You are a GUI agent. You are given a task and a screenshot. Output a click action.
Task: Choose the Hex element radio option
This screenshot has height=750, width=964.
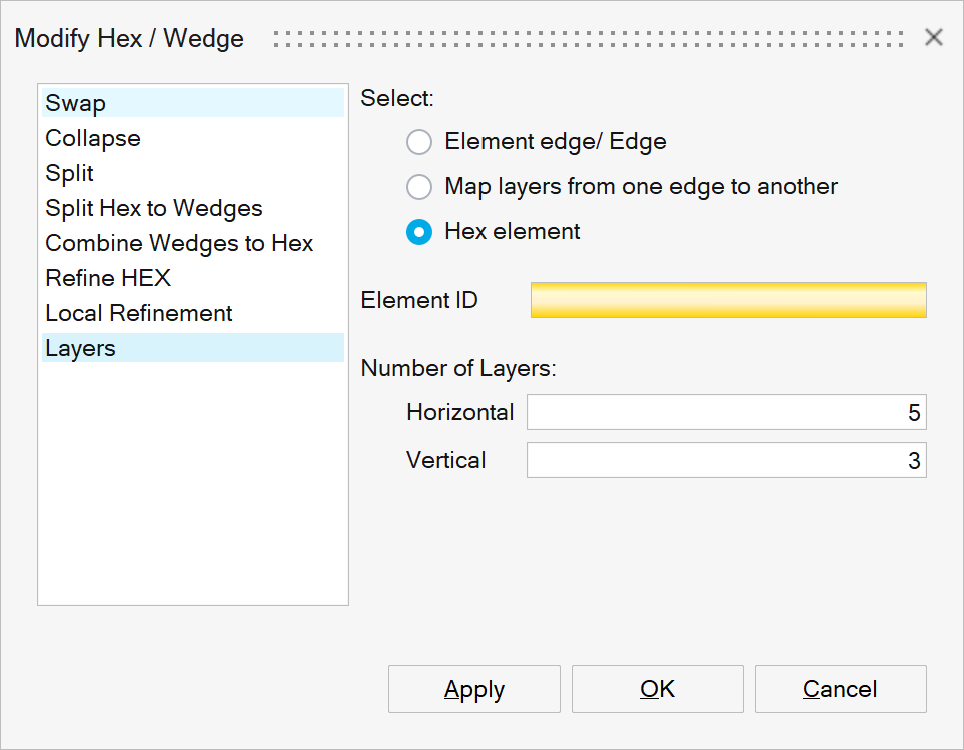pos(418,232)
